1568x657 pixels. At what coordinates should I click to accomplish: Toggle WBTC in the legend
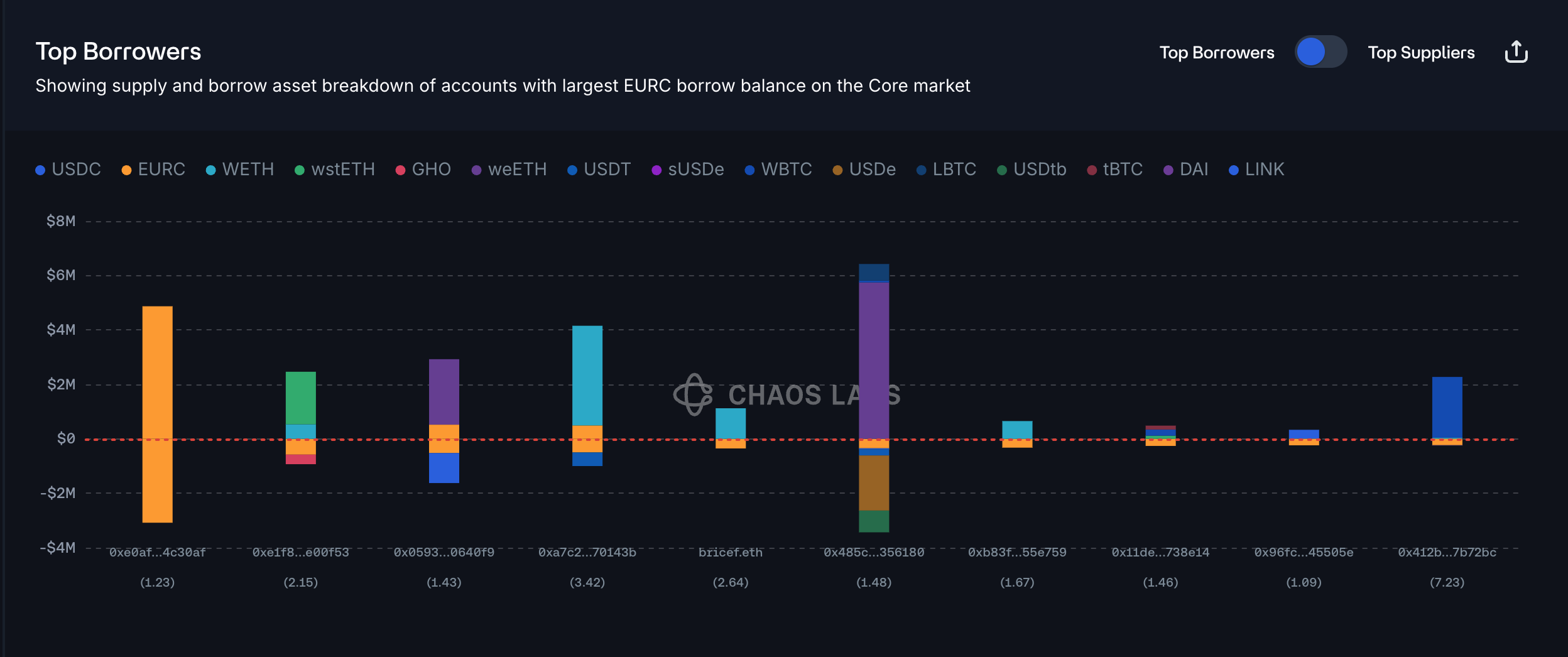[778, 170]
